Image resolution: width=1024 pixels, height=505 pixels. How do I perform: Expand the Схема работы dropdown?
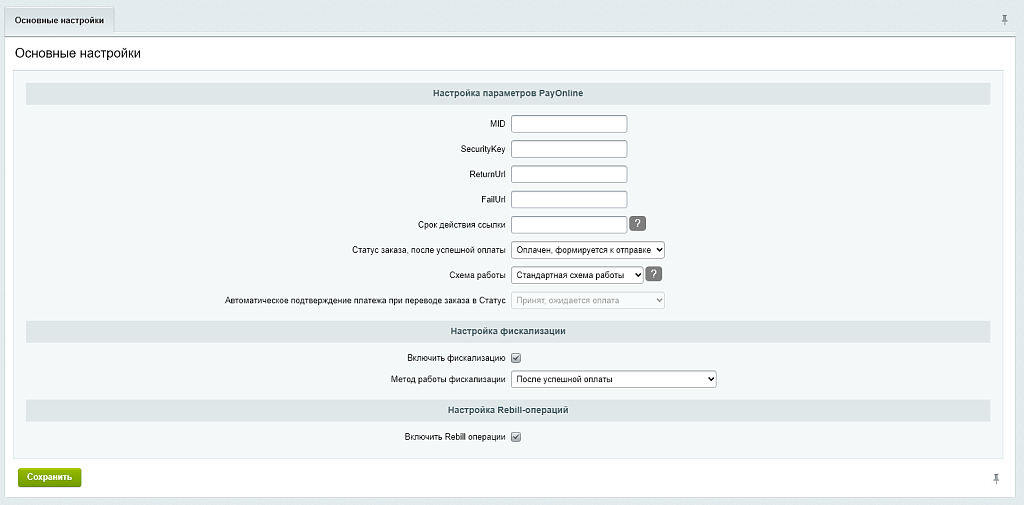(x=577, y=275)
